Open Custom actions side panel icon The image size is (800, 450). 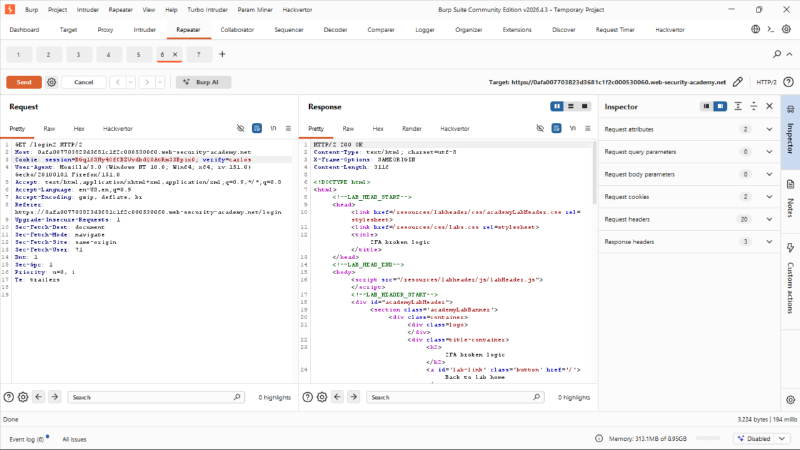point(790,279)
